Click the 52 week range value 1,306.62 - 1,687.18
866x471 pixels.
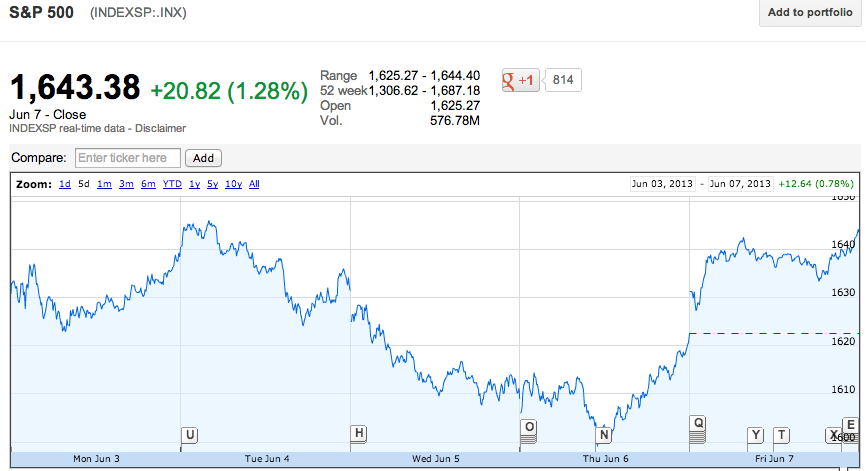[x=424, y=91]
